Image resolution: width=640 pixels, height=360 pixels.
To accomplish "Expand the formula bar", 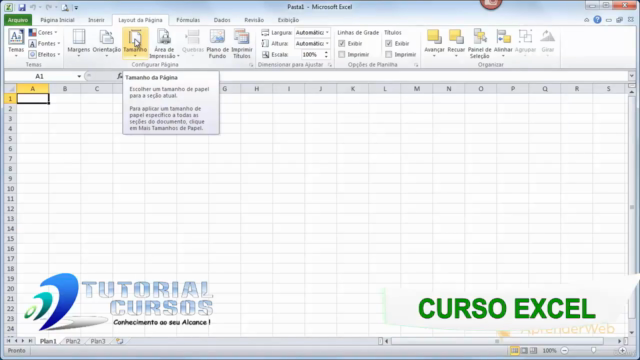I will click(x=631, y=76).
